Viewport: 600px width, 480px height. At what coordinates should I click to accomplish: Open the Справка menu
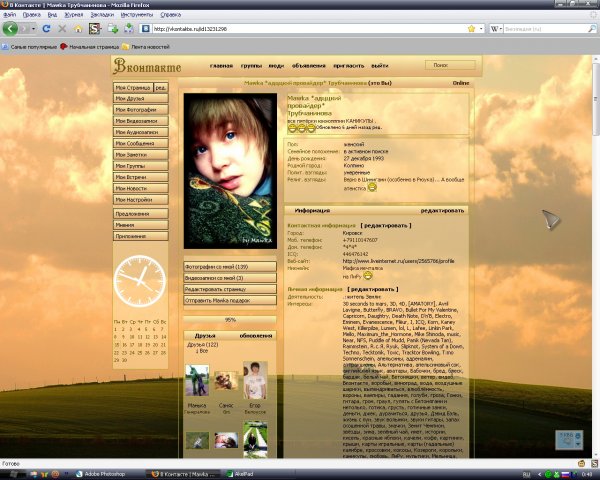pos(171,15)
